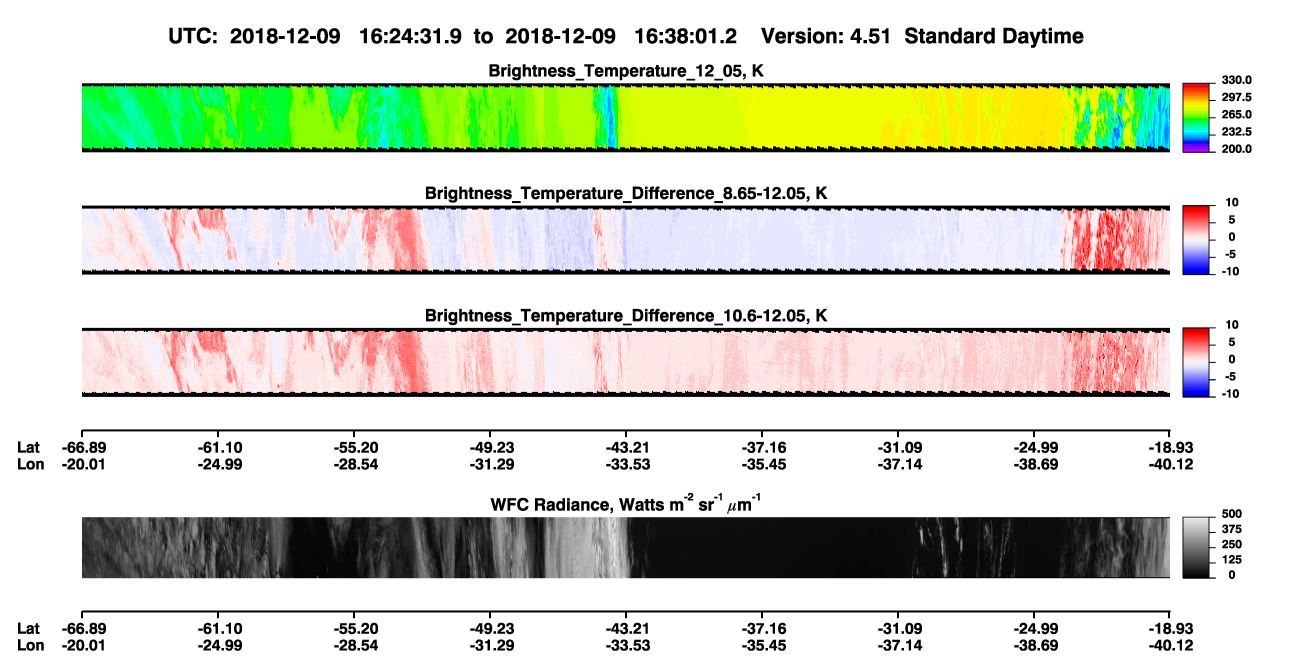The image size is (1300, 667).
Task: Click the 10.6-12.05 temperature difference image strip
Action: point(625,363)
